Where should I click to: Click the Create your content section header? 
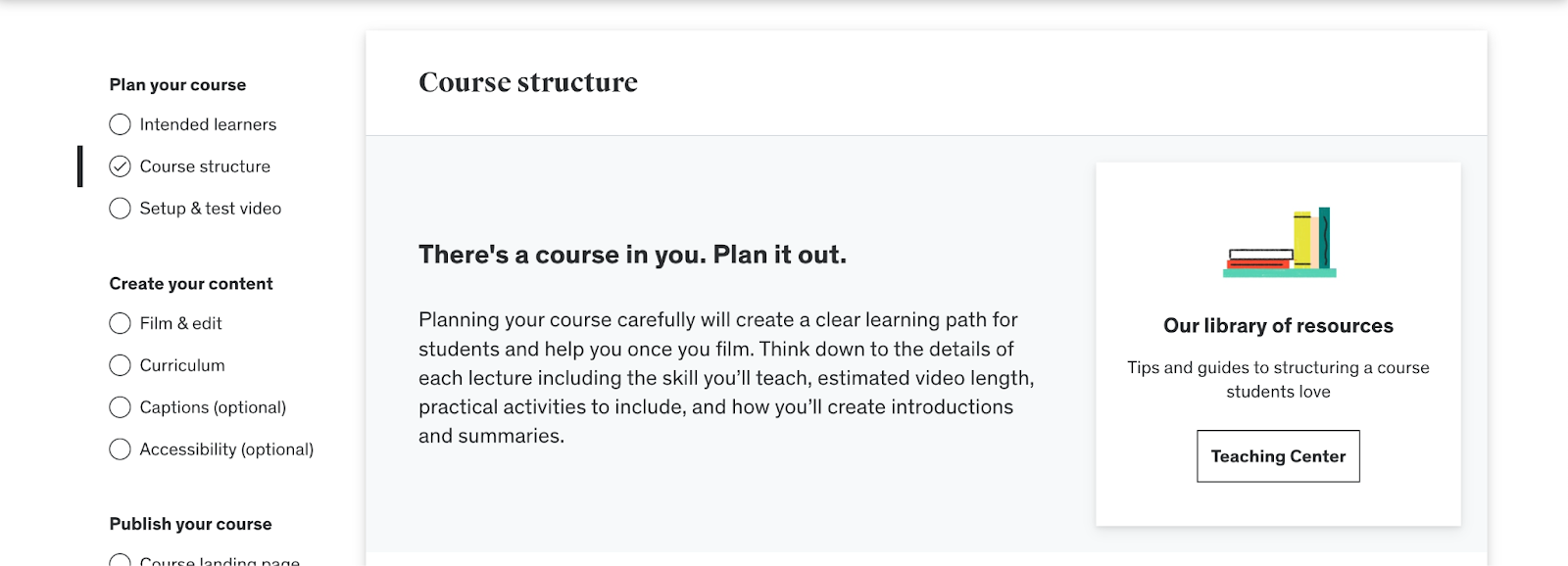190,284
